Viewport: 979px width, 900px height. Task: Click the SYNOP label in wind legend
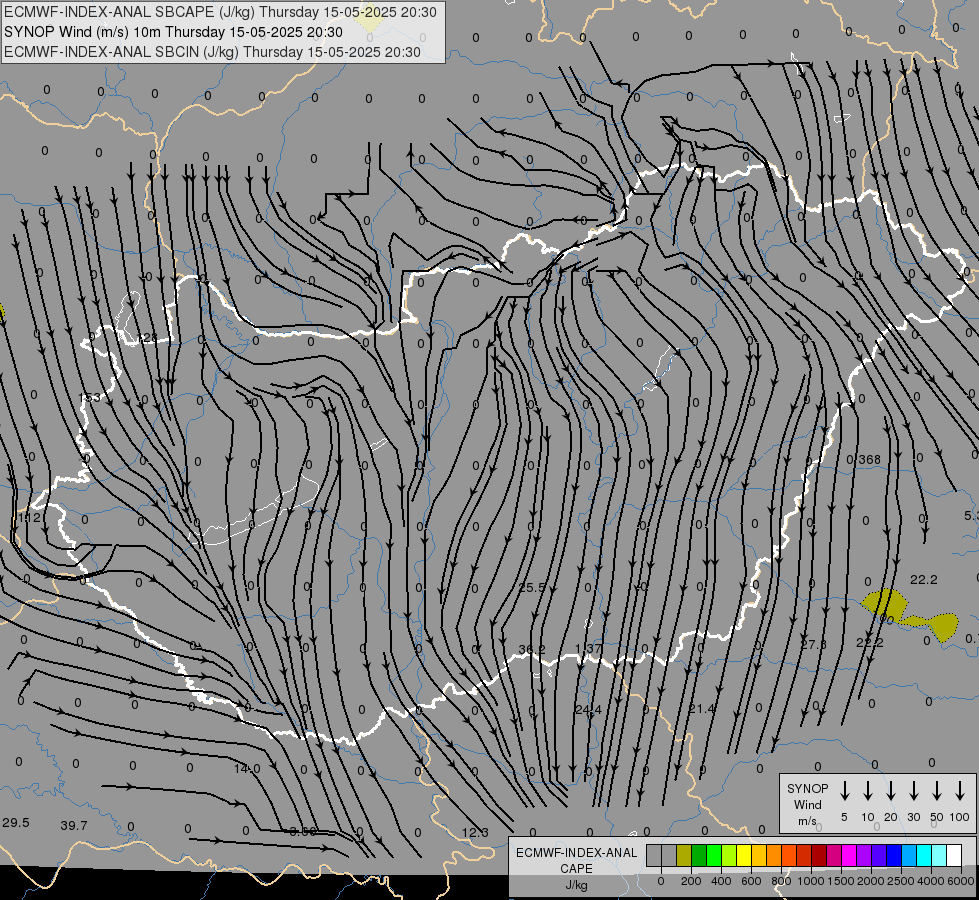807,789
